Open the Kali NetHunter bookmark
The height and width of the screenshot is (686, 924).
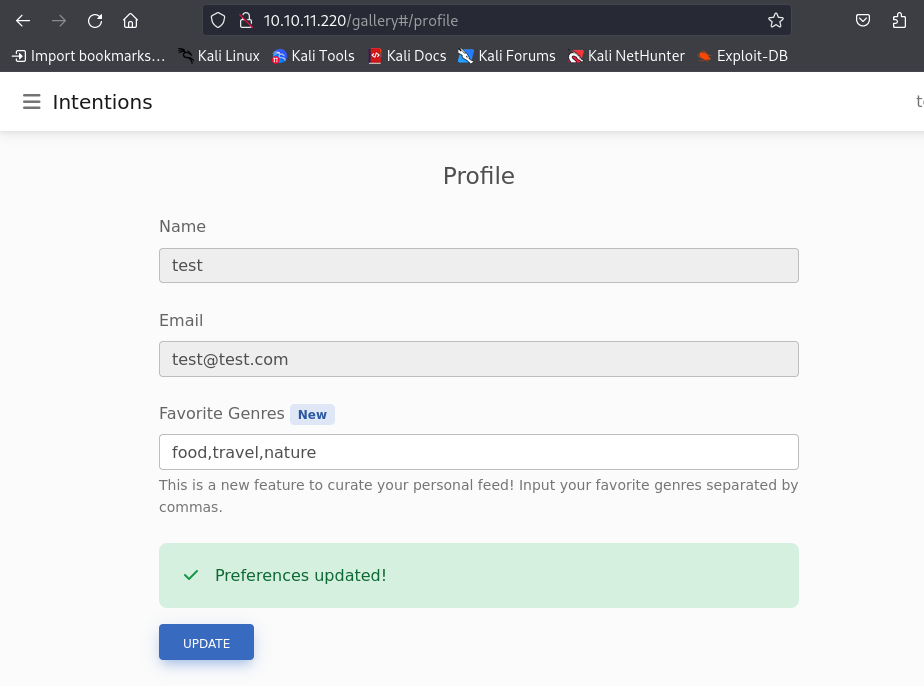626,56
